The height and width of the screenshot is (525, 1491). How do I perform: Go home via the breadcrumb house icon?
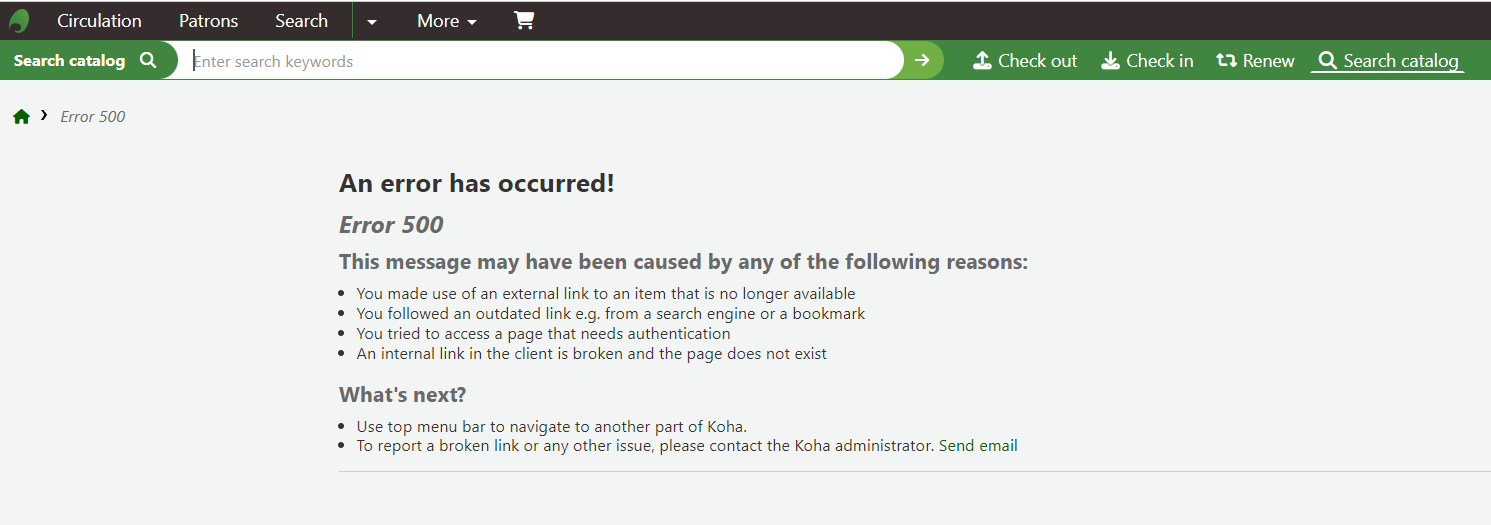click(x=21, y=117)
